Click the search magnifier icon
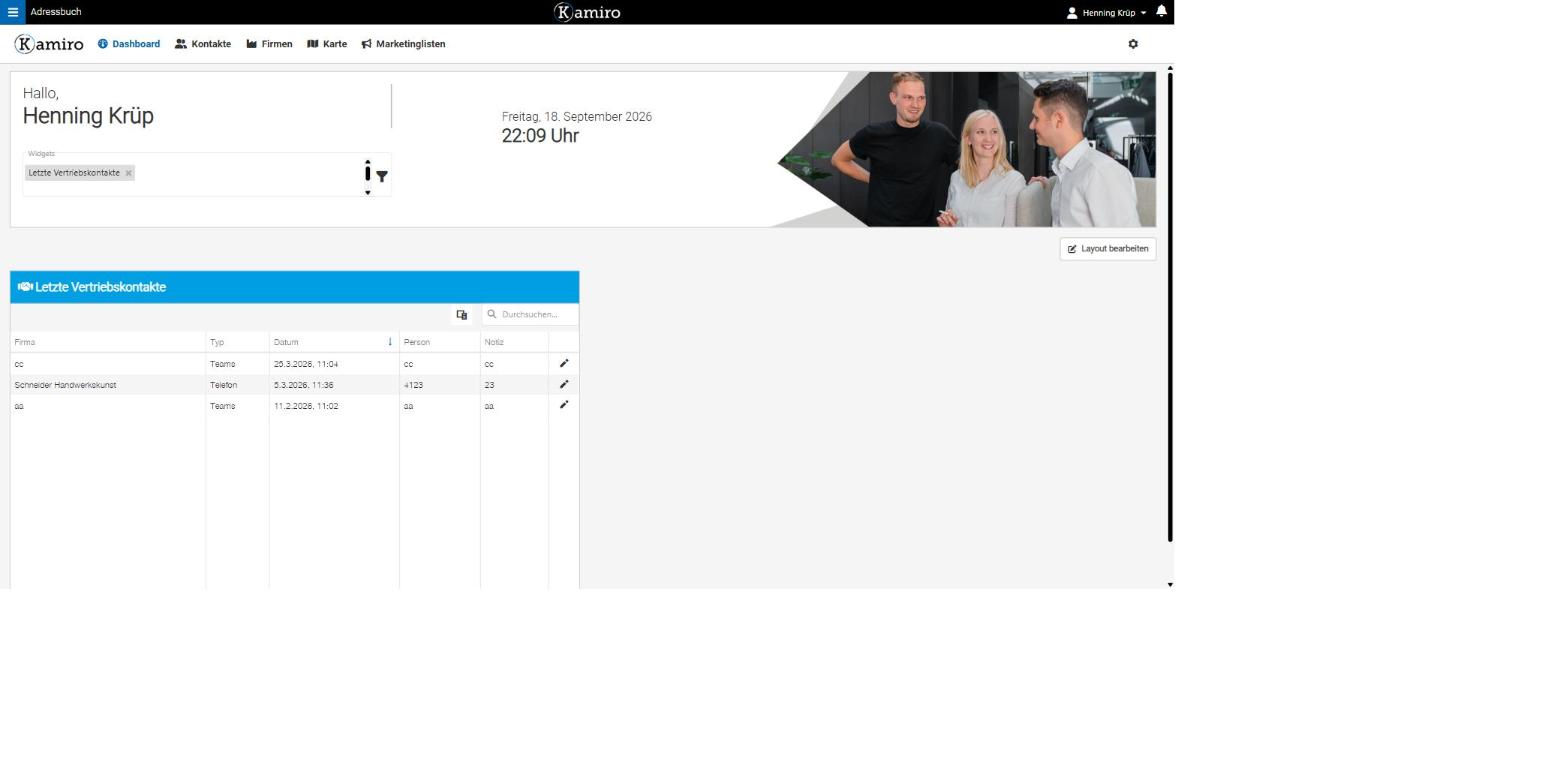This screenshot has width=1566, height=784. pos(492,314)
